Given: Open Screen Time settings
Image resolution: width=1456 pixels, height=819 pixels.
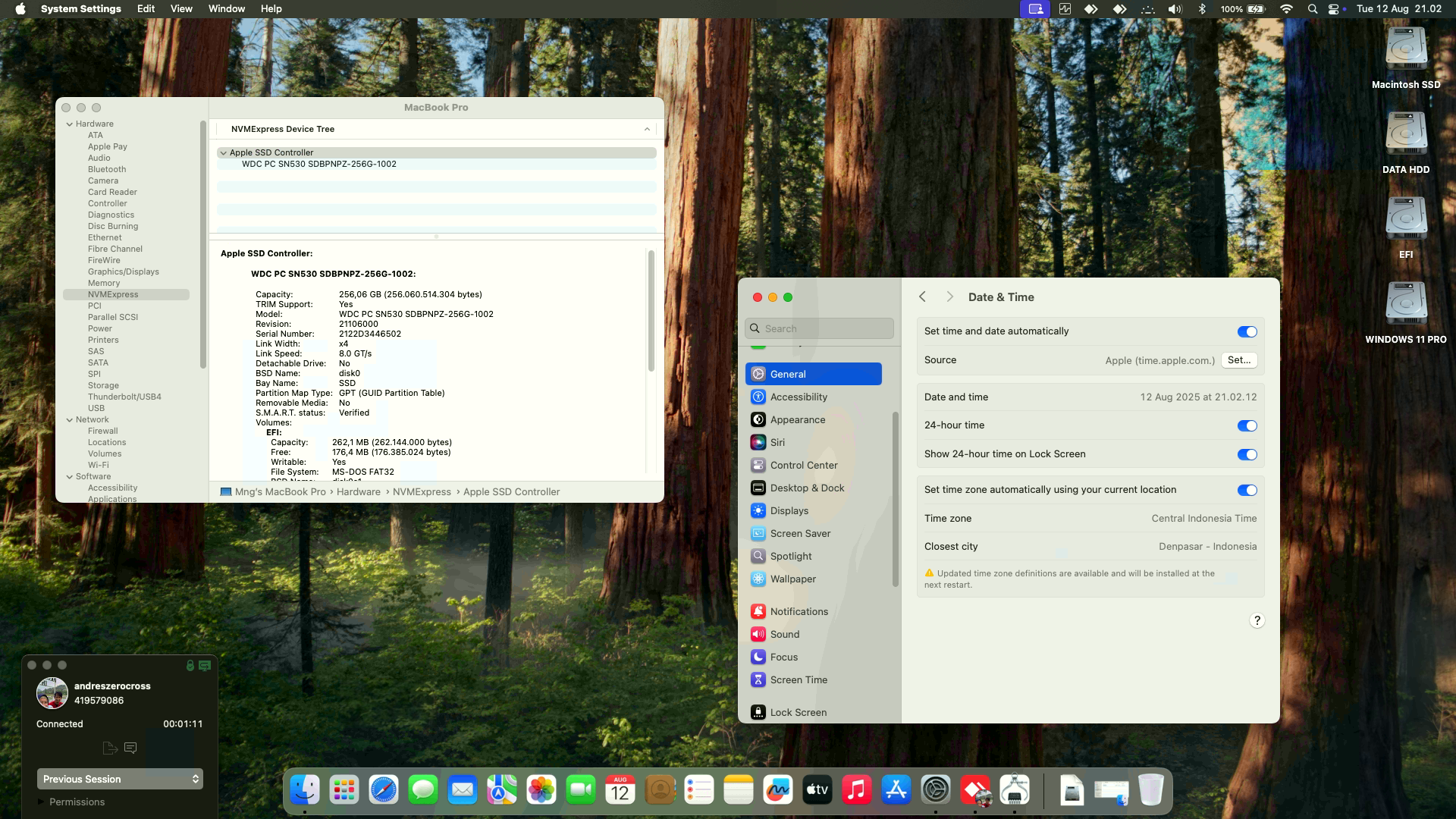Looking at the screenshot, I should click(x=798, y=679).
